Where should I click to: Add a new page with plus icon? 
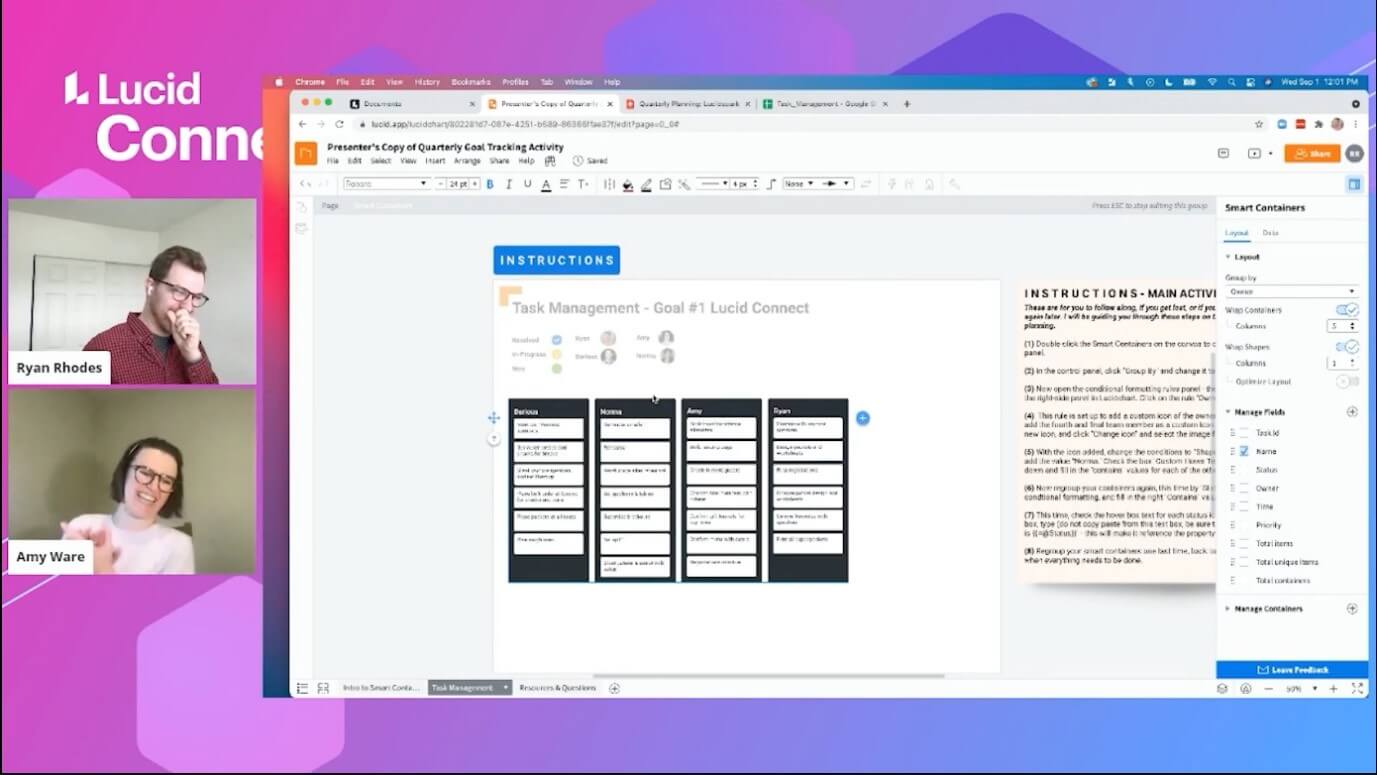tap(615, 688)
